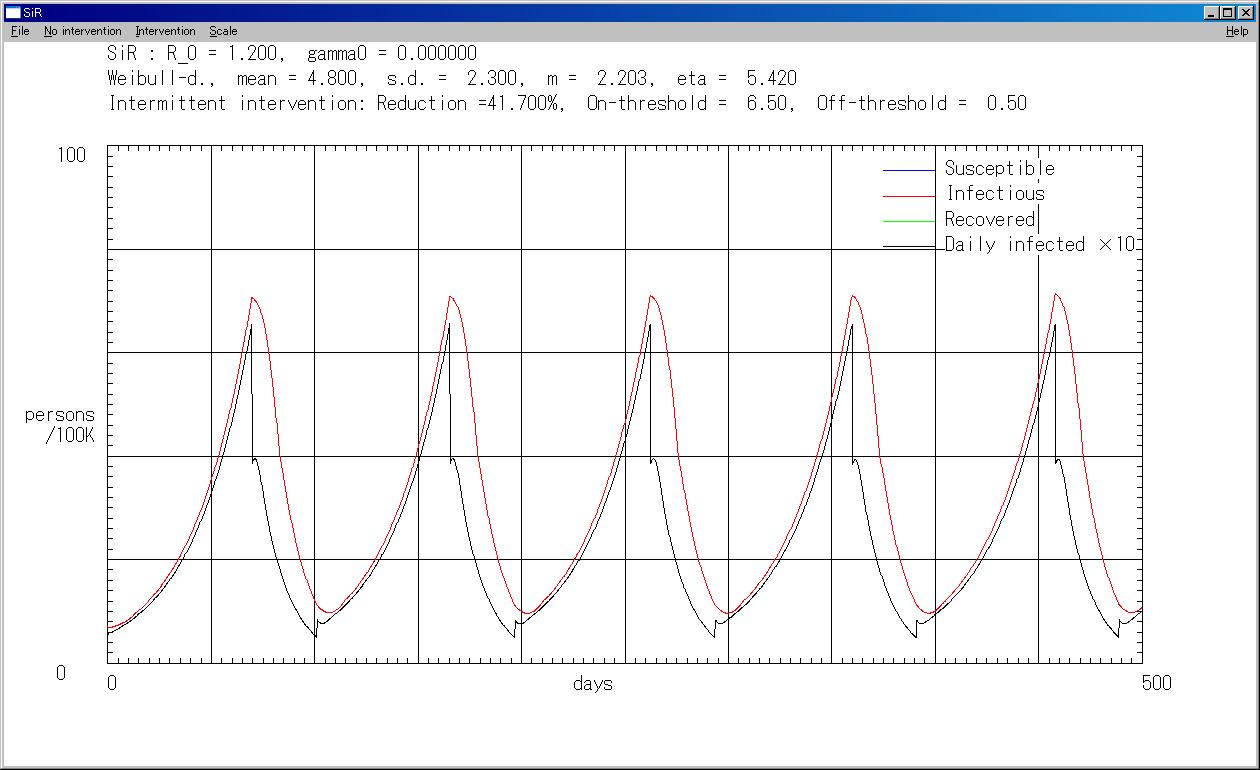The height and width of the screenshot is (770, 1260).
Task: Open the File menu
Action: pos(20,31)
